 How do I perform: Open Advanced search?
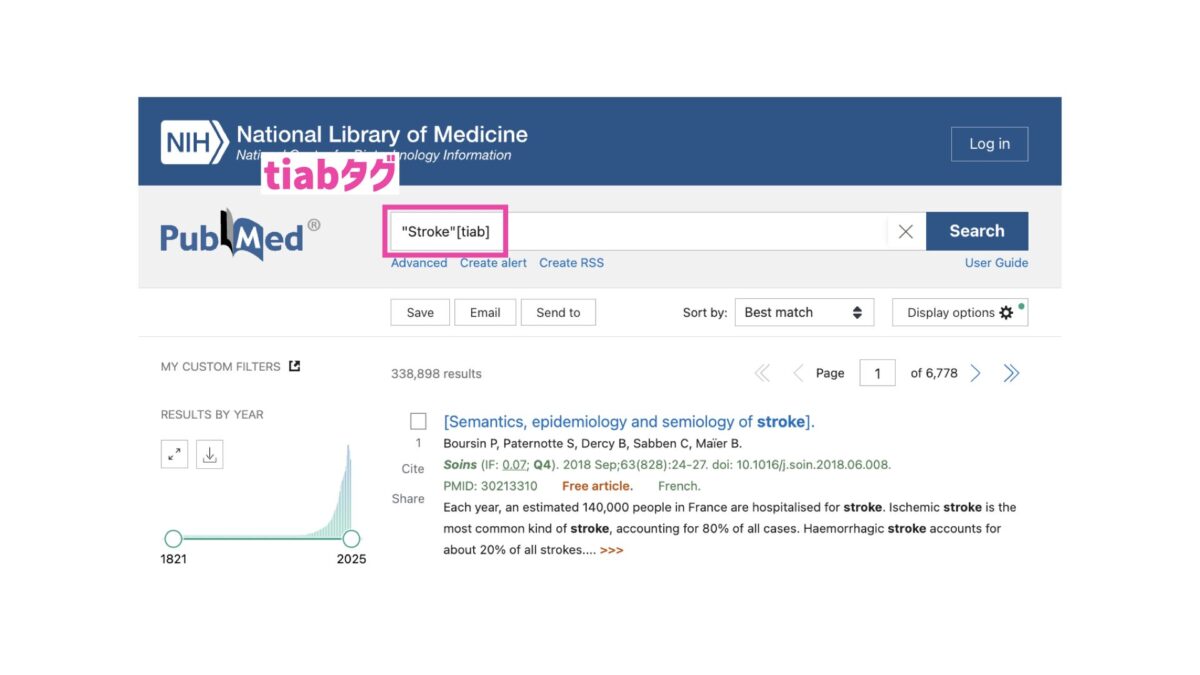[418, 262]
